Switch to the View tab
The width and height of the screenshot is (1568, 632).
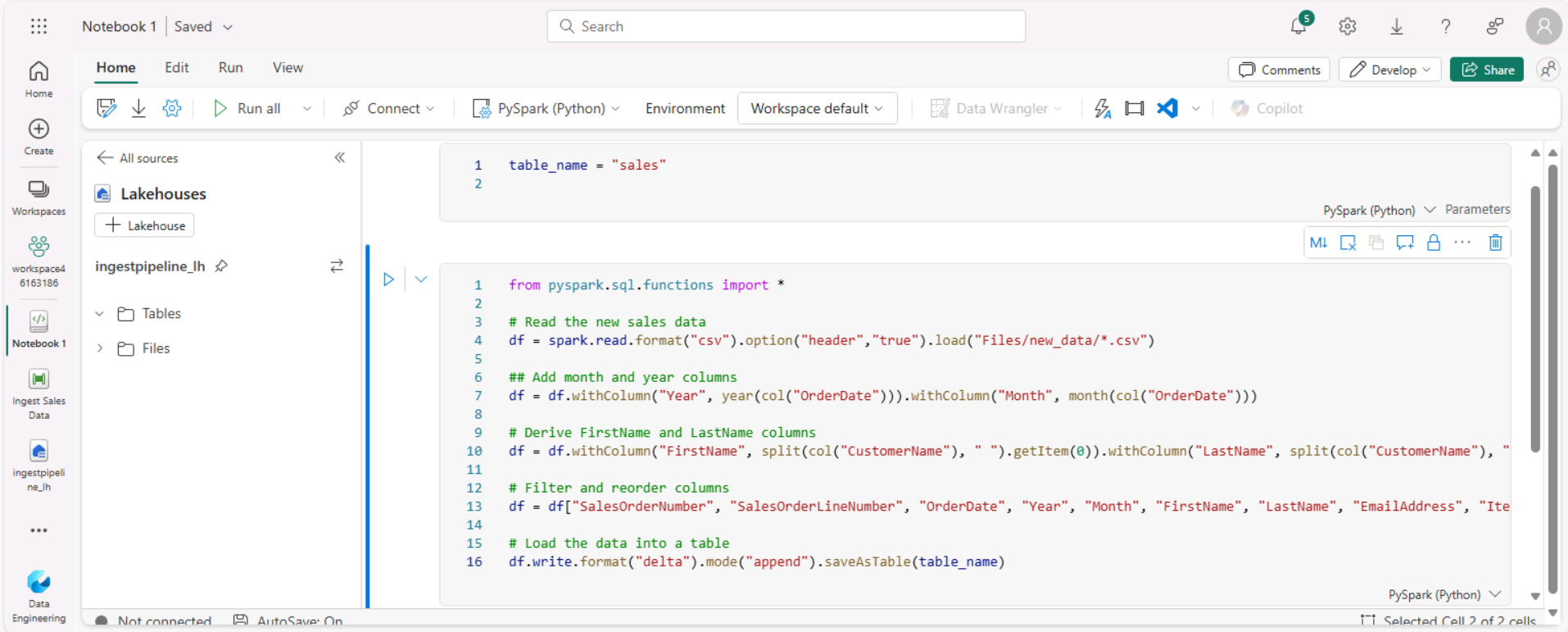pyautogui.click(x=288, y=68)
